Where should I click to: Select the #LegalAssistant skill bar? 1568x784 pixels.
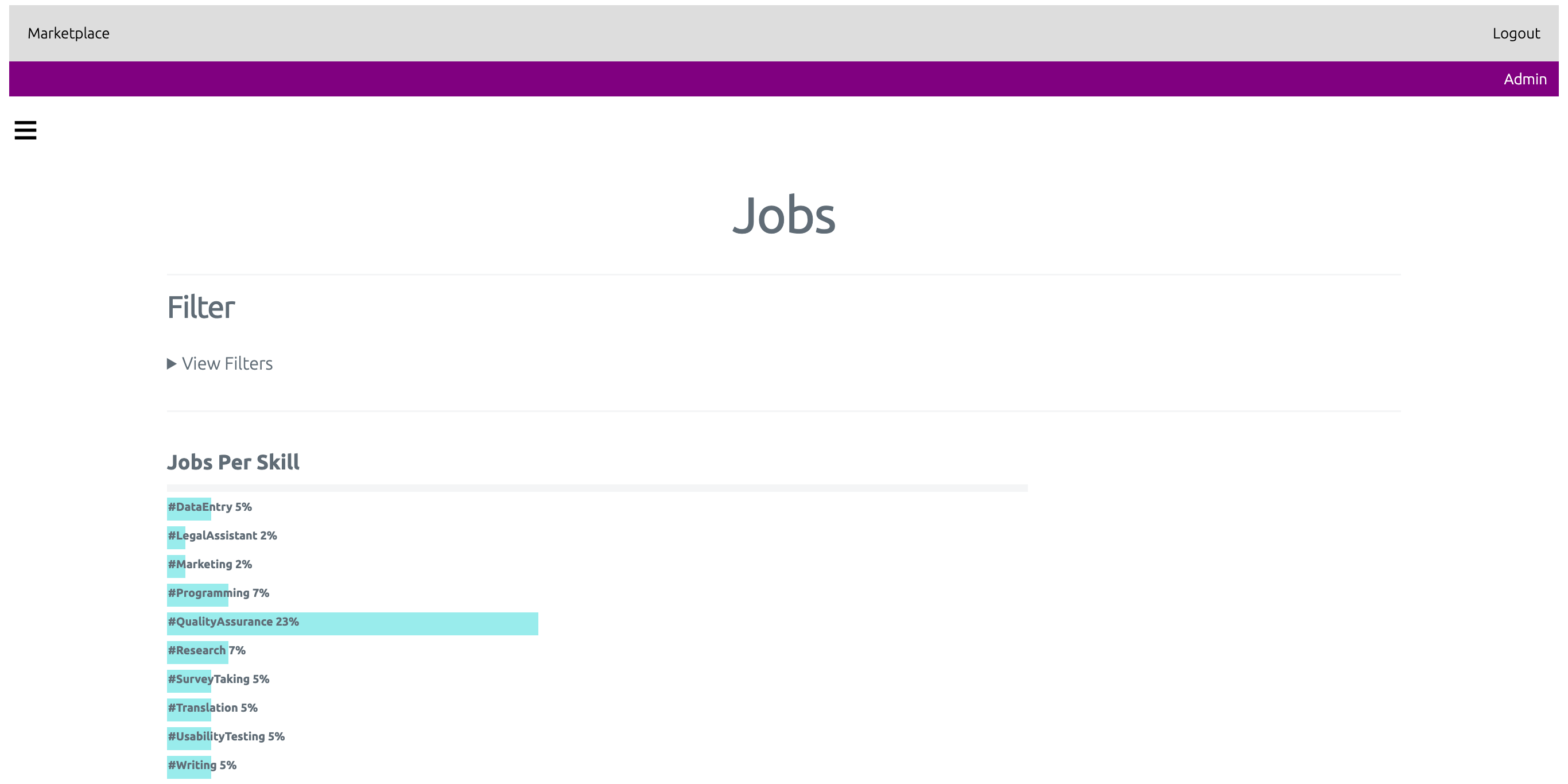click(x=176, y=537)
